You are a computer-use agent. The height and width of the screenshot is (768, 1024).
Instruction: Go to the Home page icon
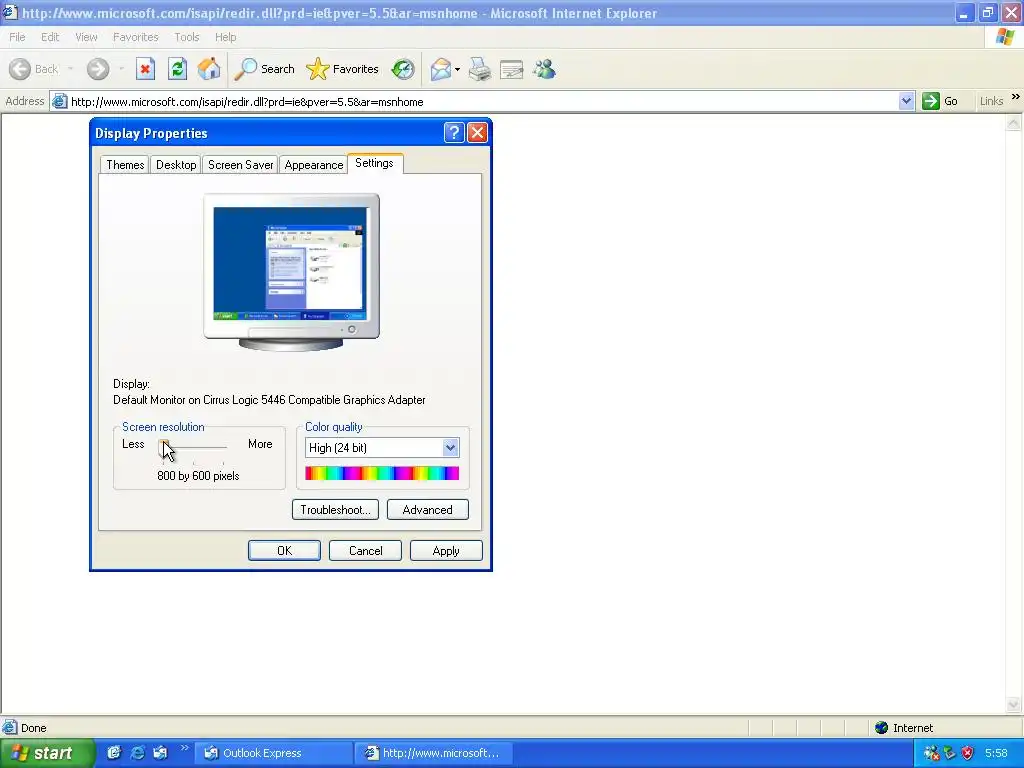(209, 69)
